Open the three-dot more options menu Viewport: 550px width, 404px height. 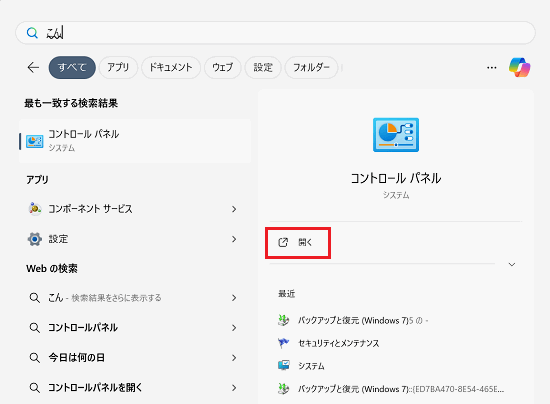pyautogui.click(x=492, y=67)
